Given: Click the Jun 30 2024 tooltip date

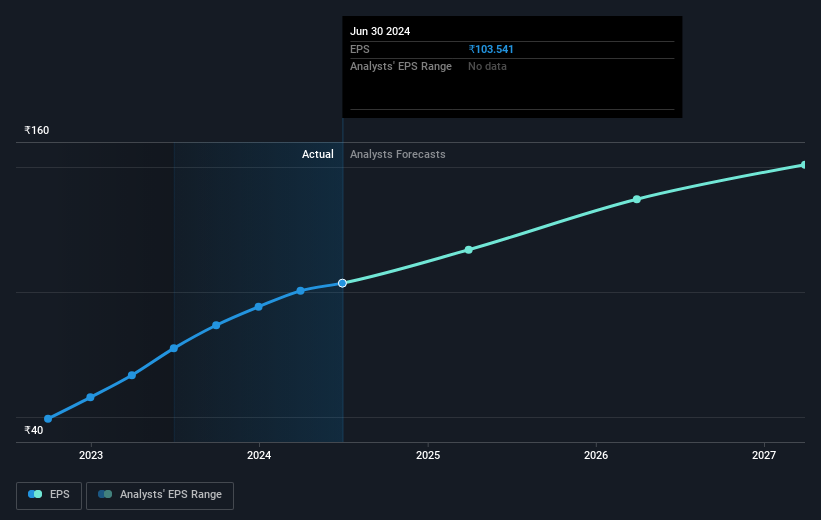Looking at the screenshot, I should tap(380, 31).
